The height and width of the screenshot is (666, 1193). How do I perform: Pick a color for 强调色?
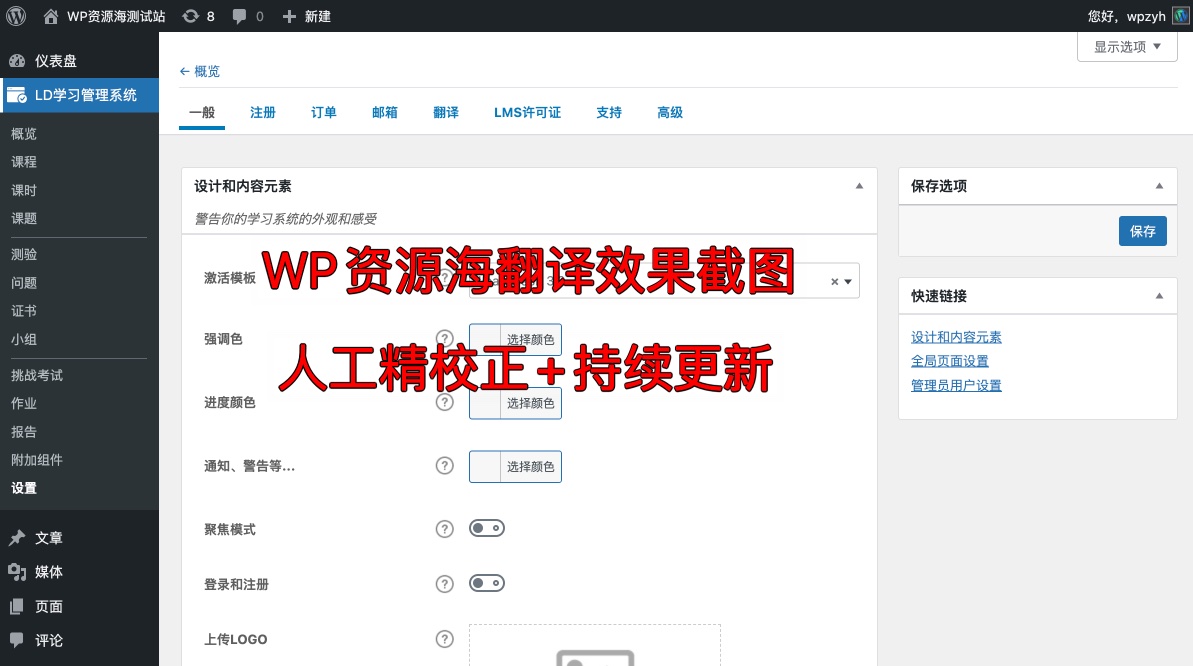coord(515,339)
